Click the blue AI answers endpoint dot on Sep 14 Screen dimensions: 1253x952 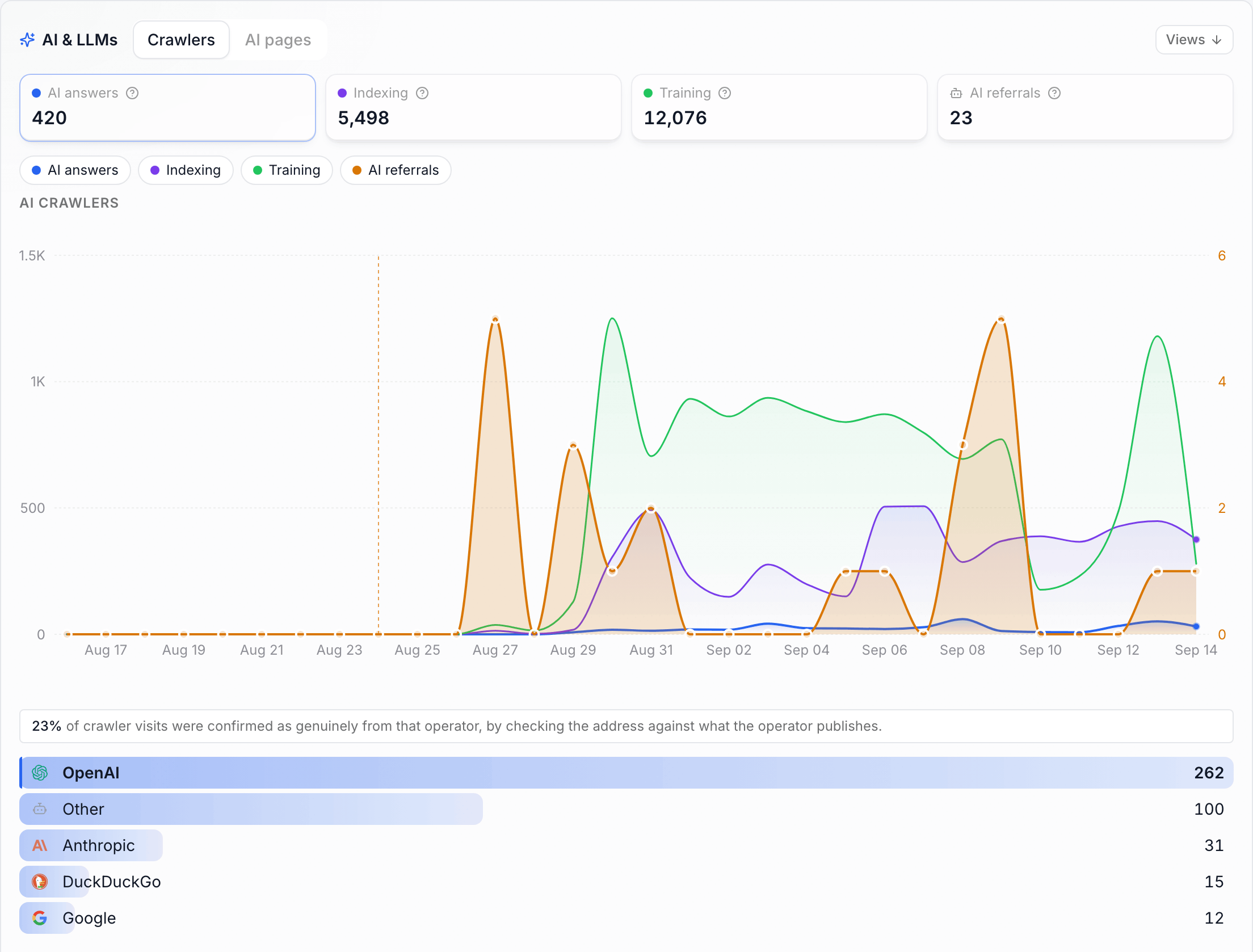coord(1196,626)
